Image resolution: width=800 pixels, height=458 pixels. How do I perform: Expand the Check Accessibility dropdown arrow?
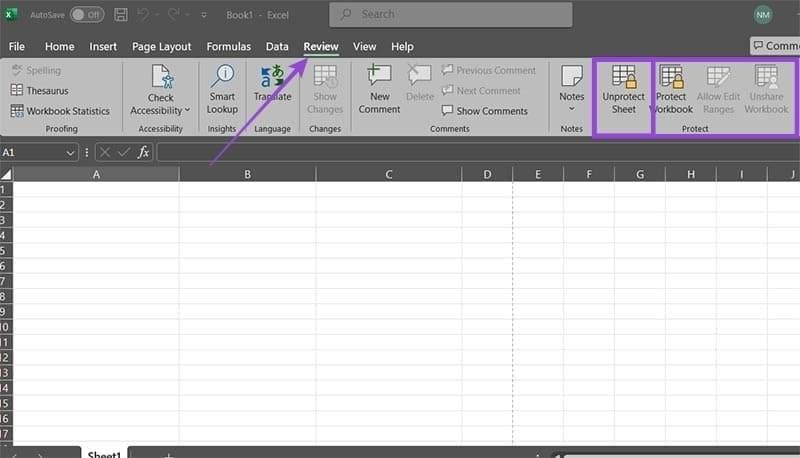click(187, 110)
